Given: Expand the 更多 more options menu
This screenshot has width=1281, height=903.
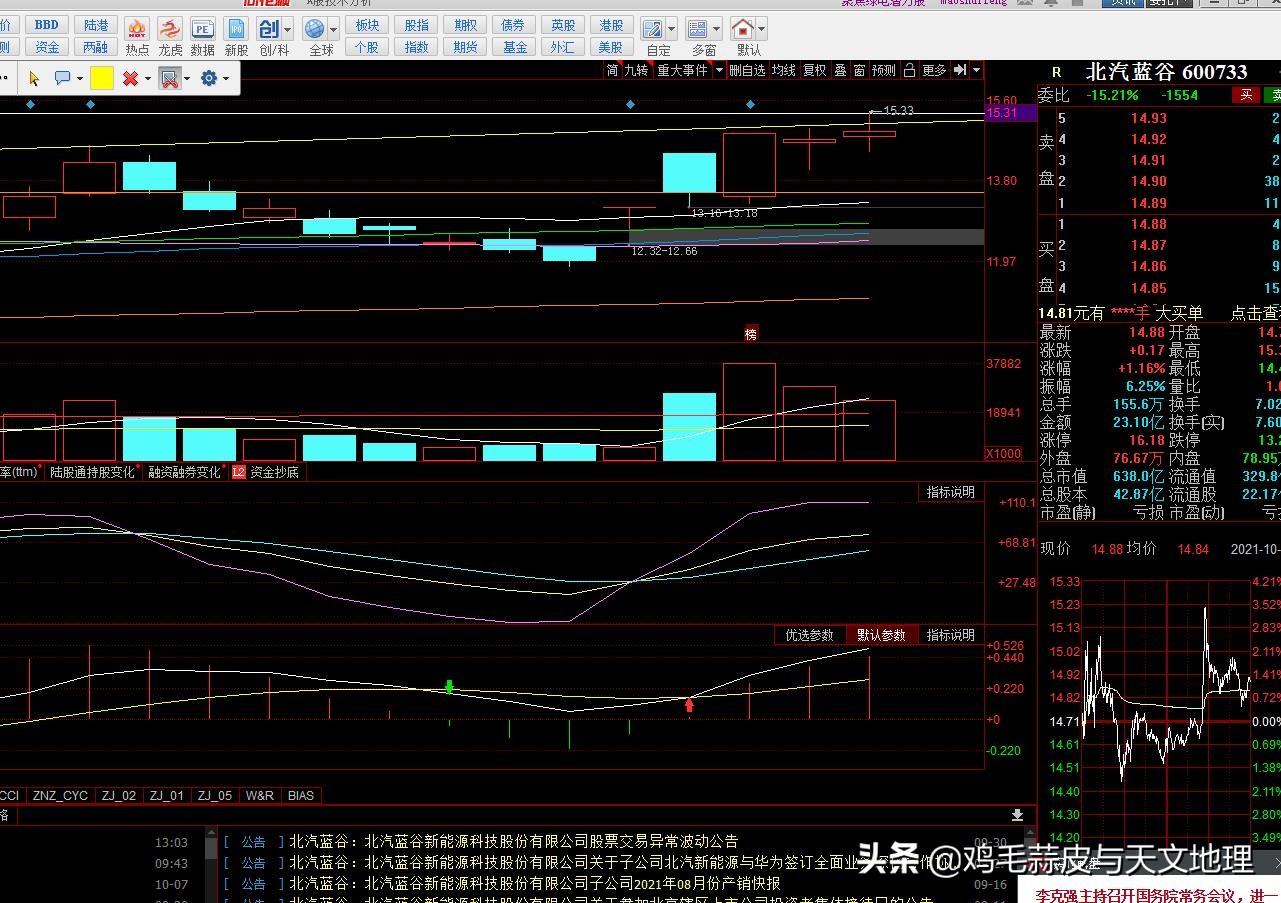Looking at the screenshot, I should [x=932, y=70].
